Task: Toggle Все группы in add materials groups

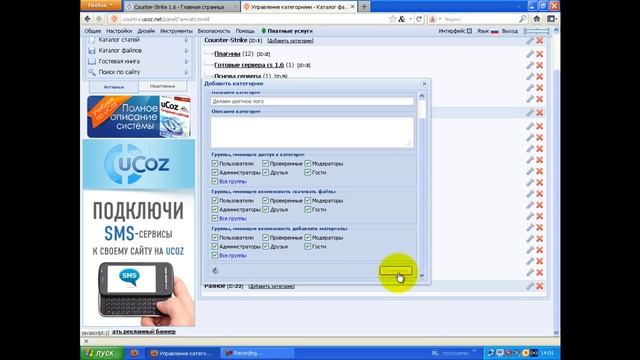Action: [215, 256]
